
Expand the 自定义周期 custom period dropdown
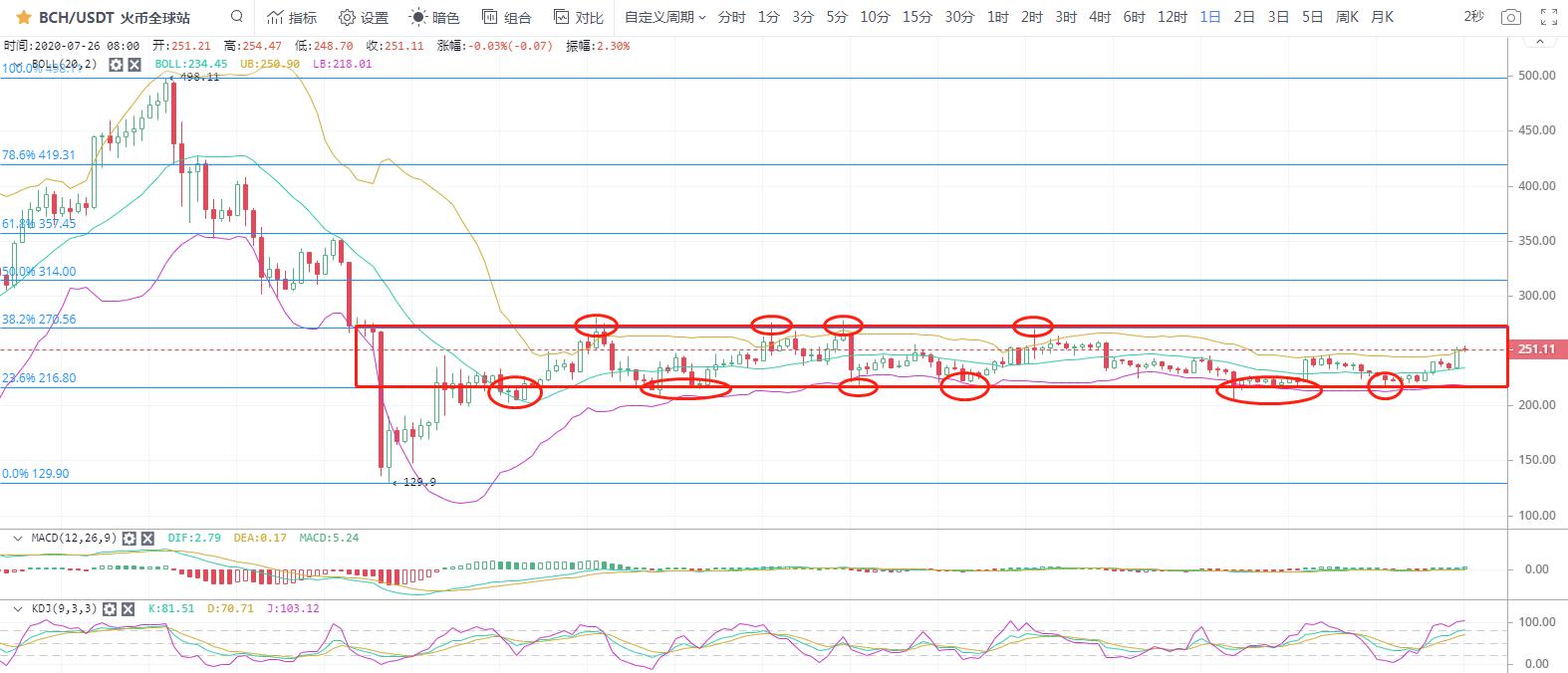coord(664,17)
